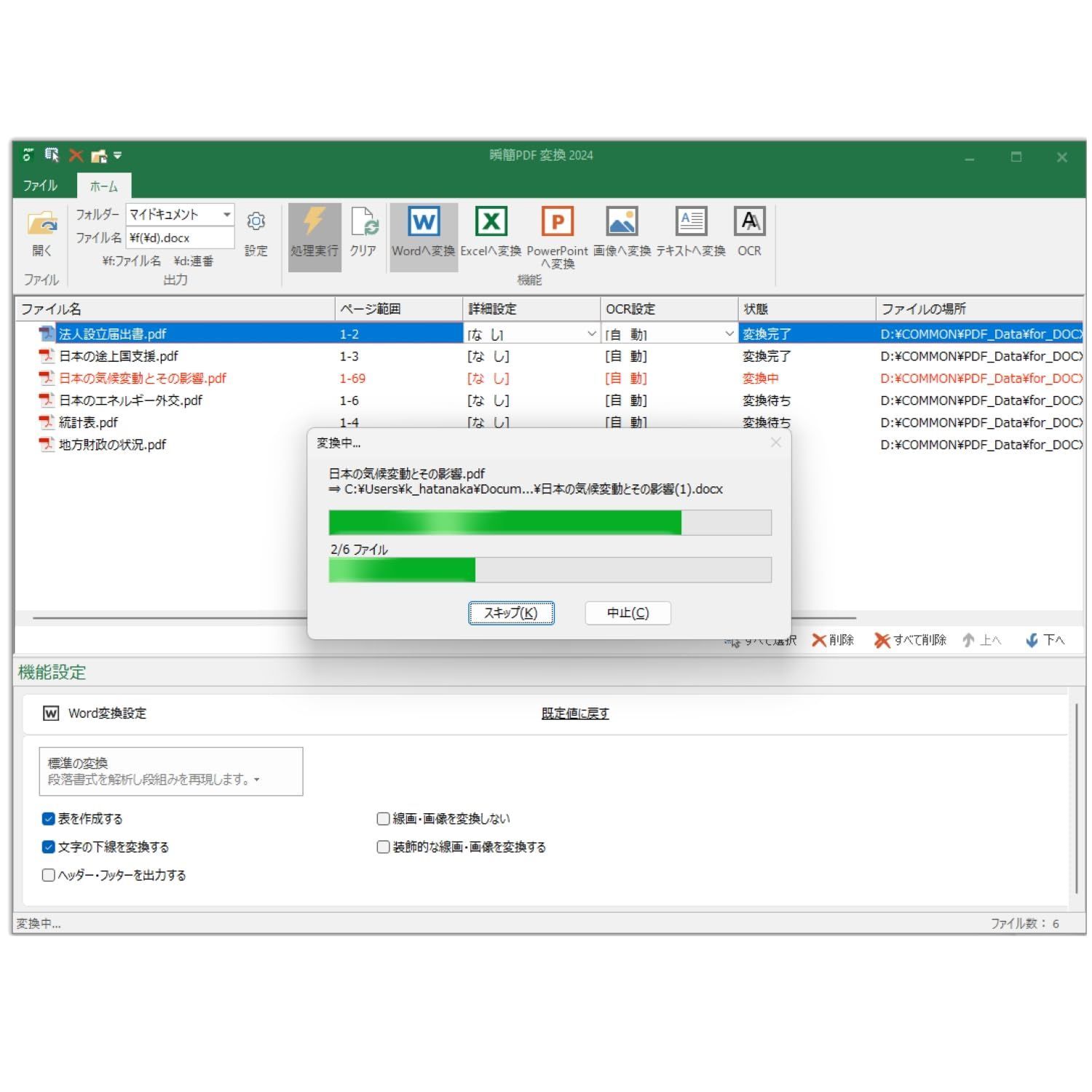1092x1092 pixels.
Task: Open the 詳細設定 dropdown in the first row
Action: 591,334
